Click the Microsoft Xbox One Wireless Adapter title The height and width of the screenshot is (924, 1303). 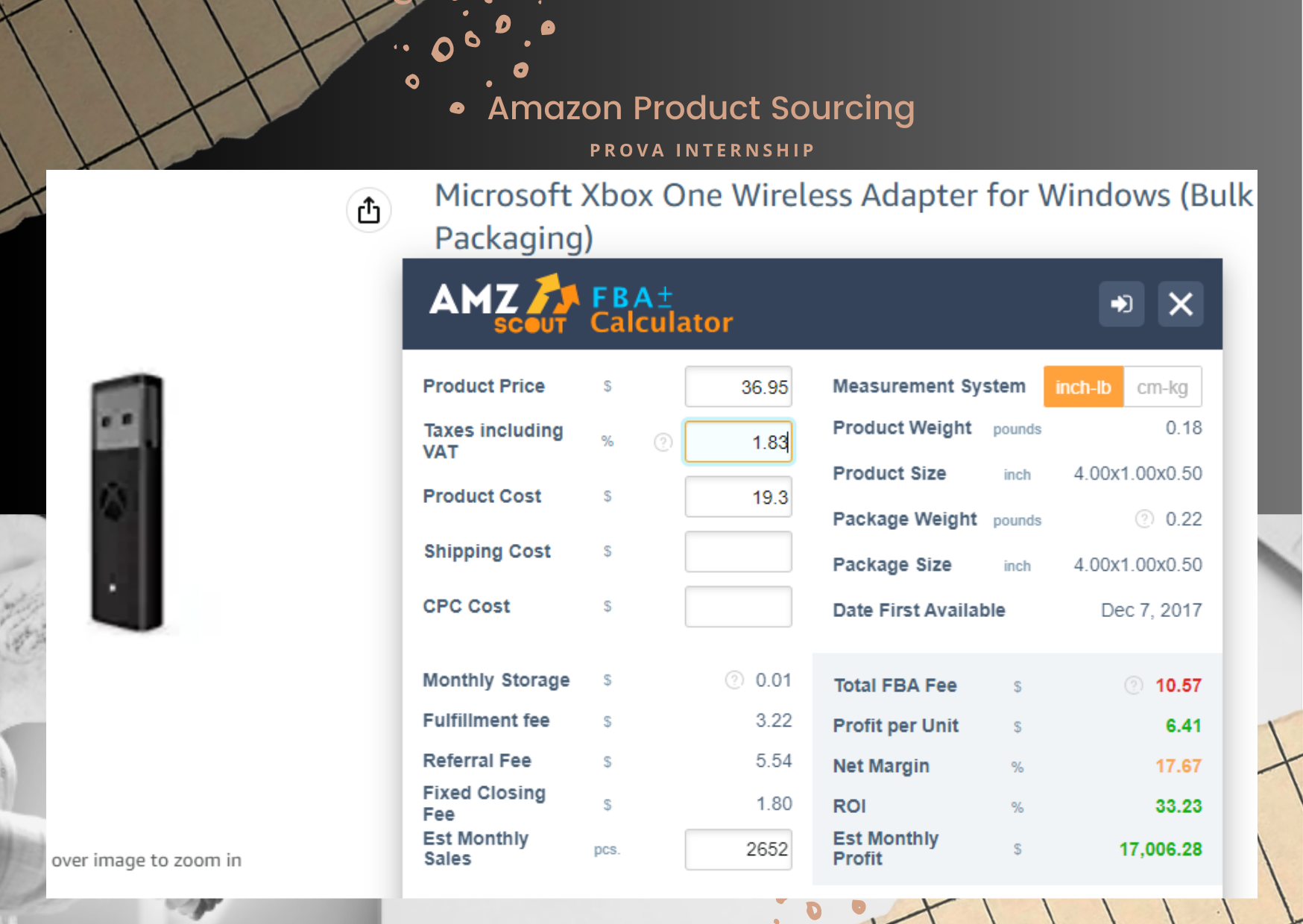tap(844, 217)
